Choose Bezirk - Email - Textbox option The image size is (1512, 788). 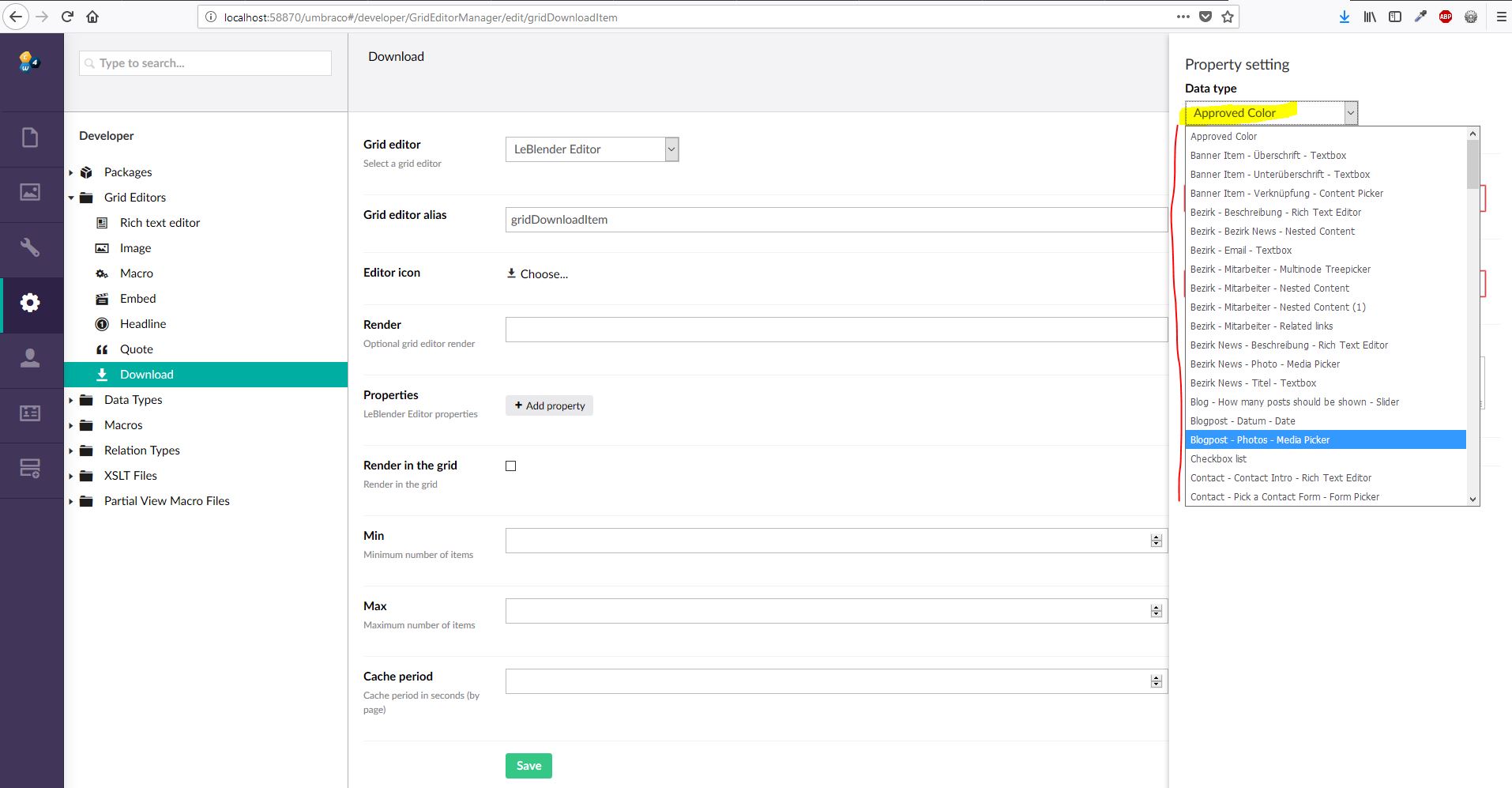pyautogui.click(x=1326, y=251)
